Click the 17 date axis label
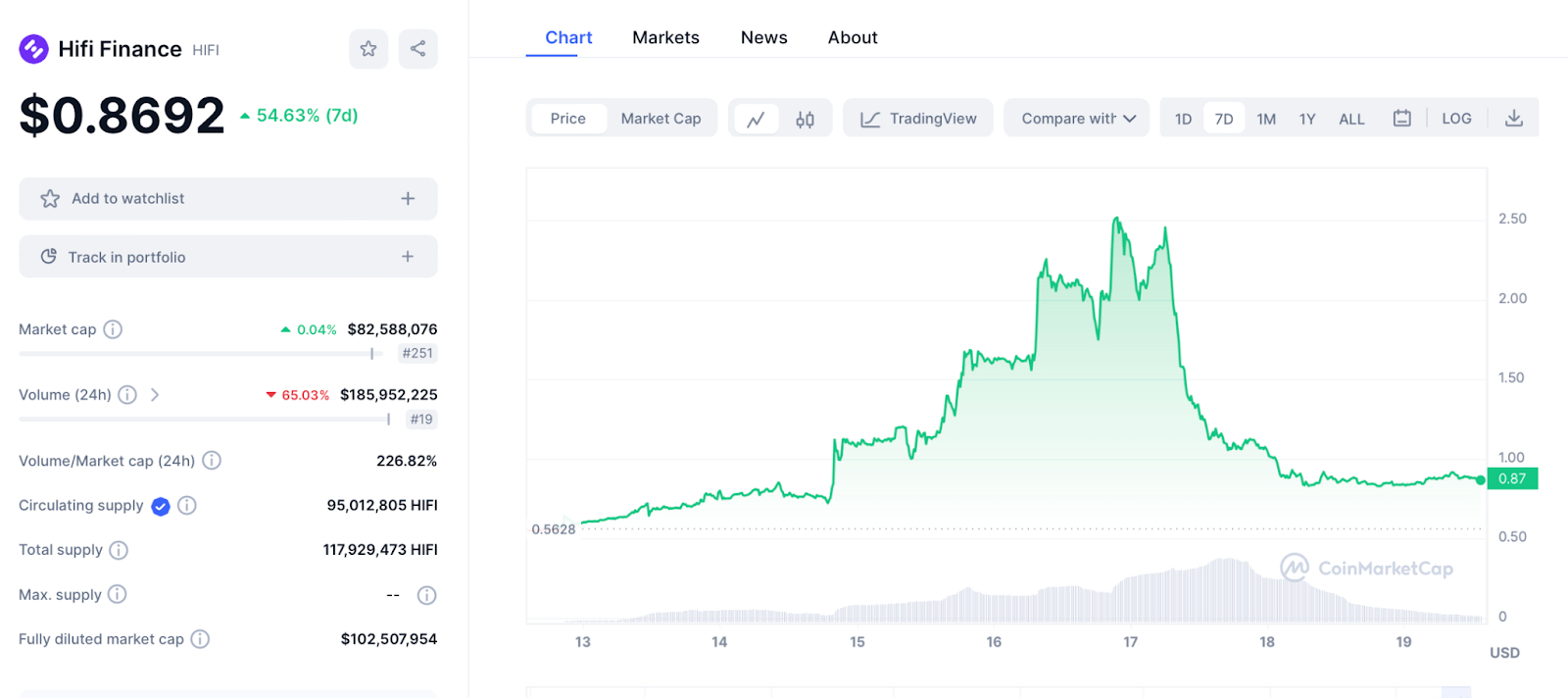The width and height of the screenshot is (1568, 698). (x=1131, y=642)
